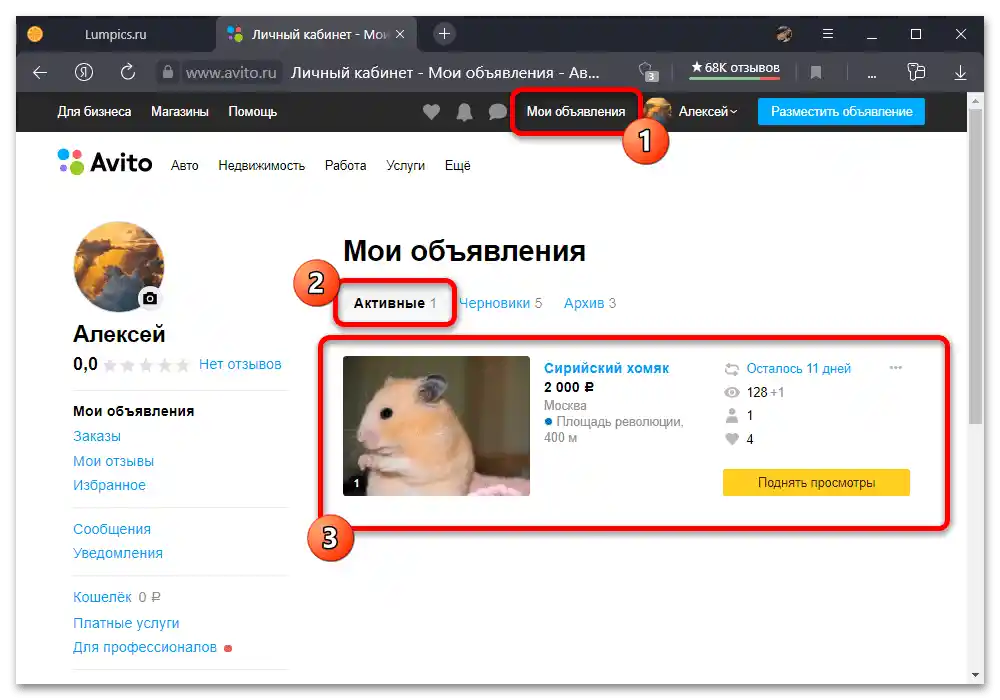Switch to the Lumpics.ru tab
Screen dimensions: 1000x700
115,34
